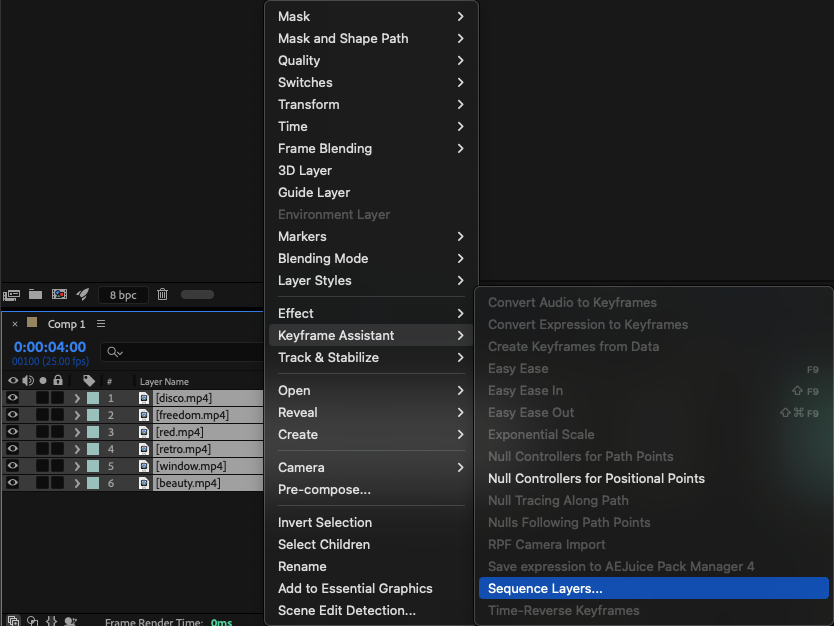Click the Interpret Footage icon in Project panel
The width and height of the screenshot is (834, 626).
tap(11, 295)
